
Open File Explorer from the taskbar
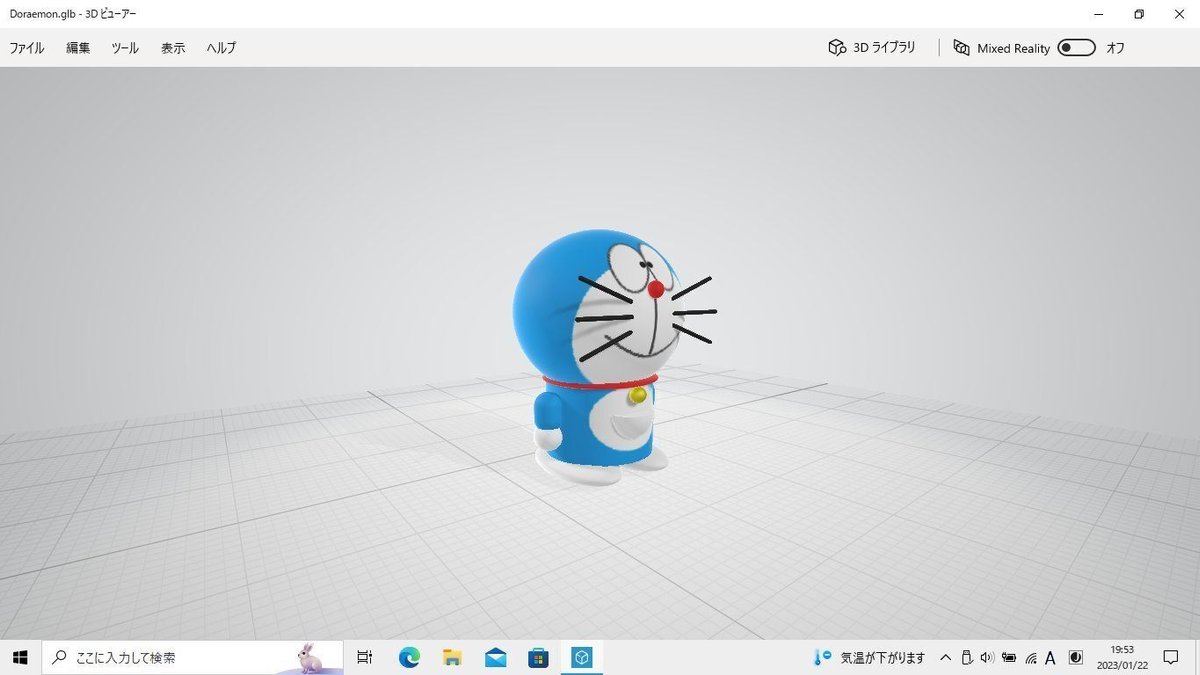[x=452, y=657]
